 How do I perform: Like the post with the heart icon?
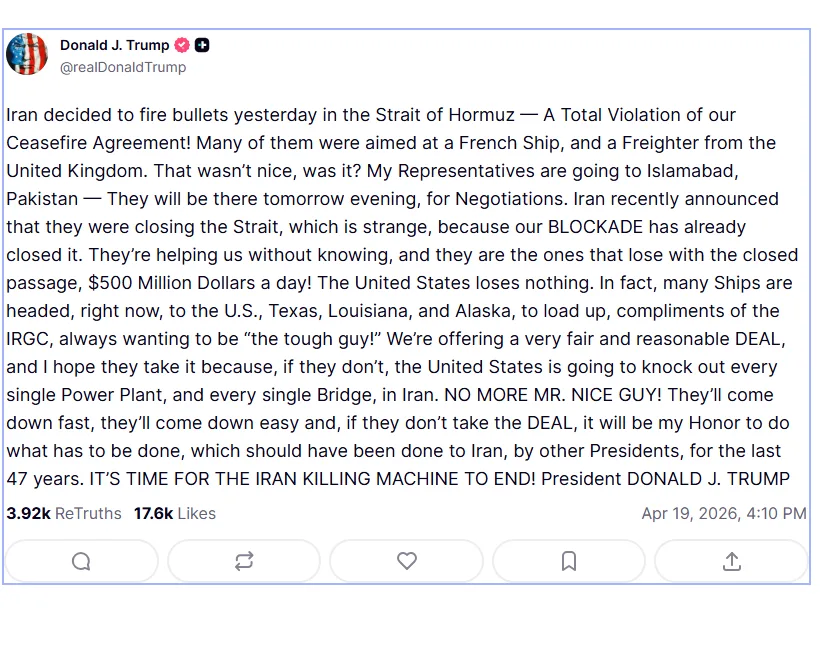407,561
